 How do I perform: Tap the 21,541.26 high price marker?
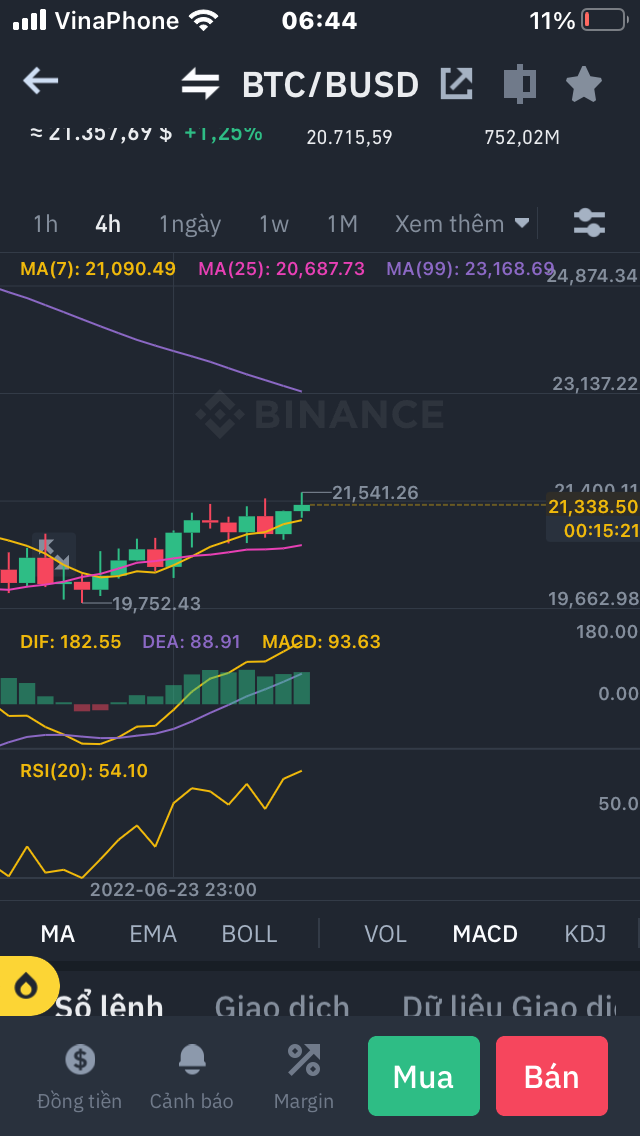pyautogui.click(x=375, y=493)
